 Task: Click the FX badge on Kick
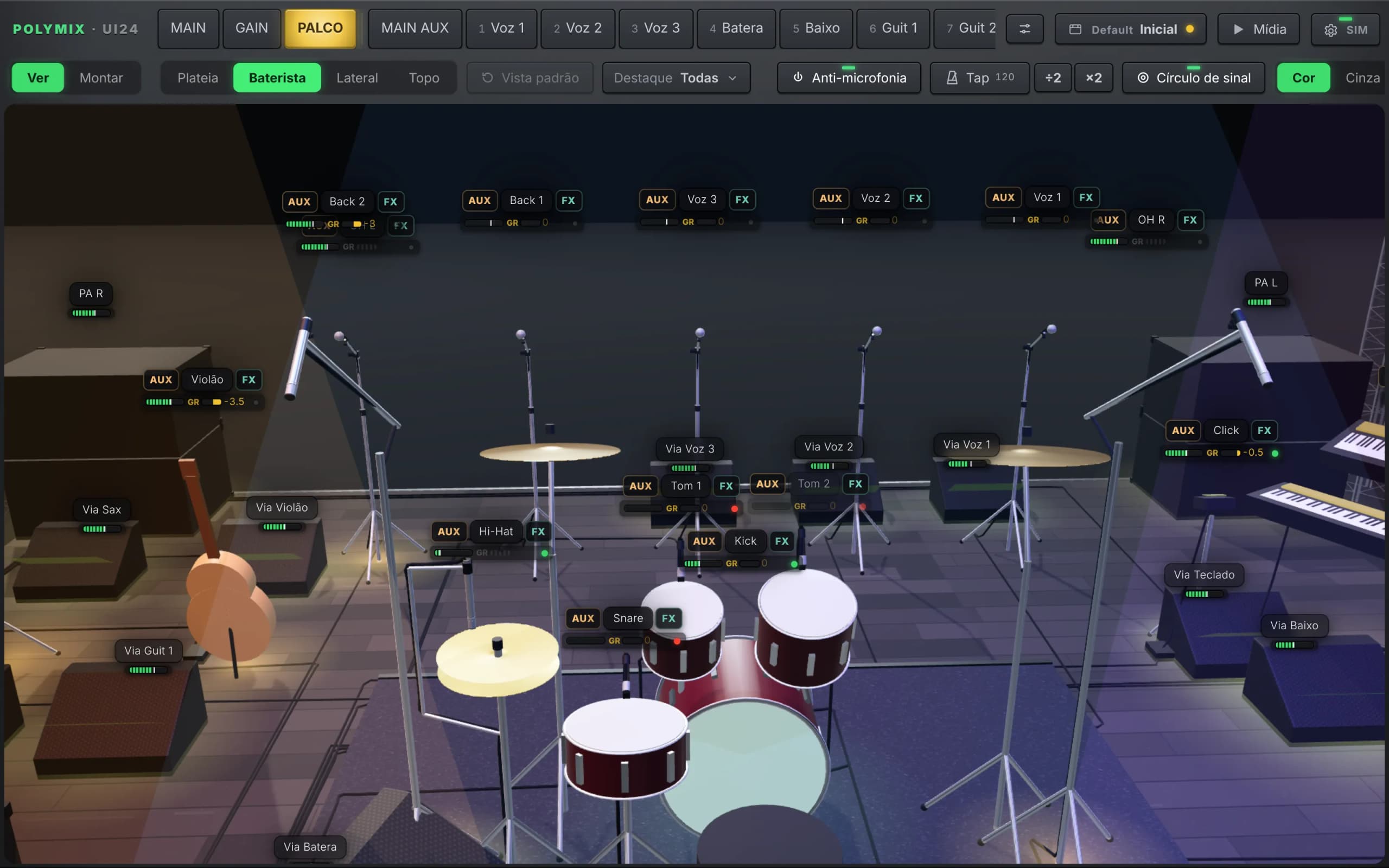(x=782, y=541)
